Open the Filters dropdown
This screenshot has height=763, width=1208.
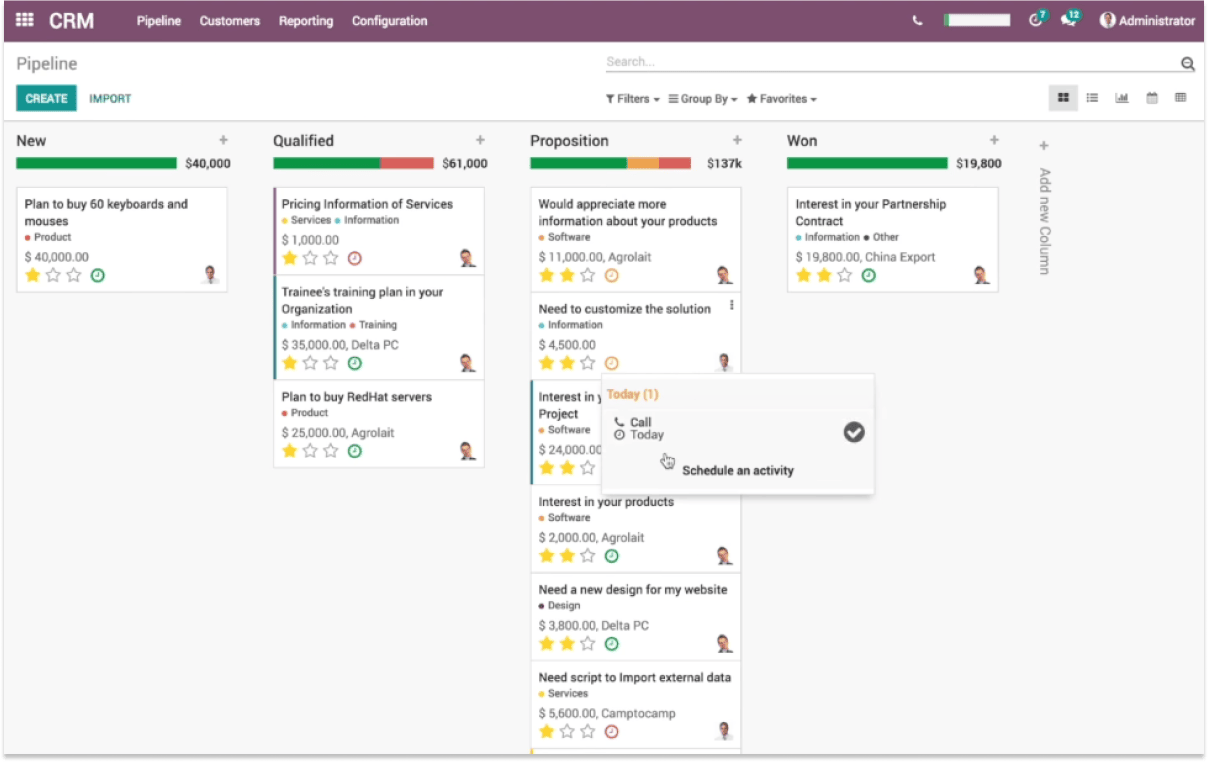[x=631, y=98]
